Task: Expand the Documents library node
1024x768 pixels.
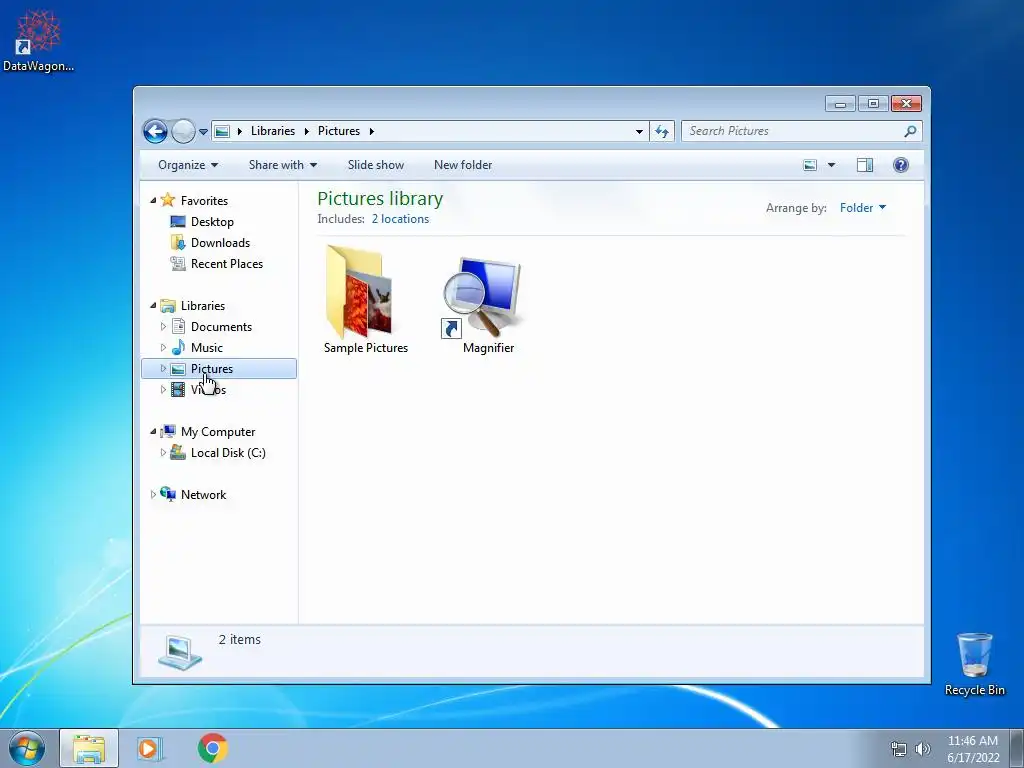Action: coord(163,327)
